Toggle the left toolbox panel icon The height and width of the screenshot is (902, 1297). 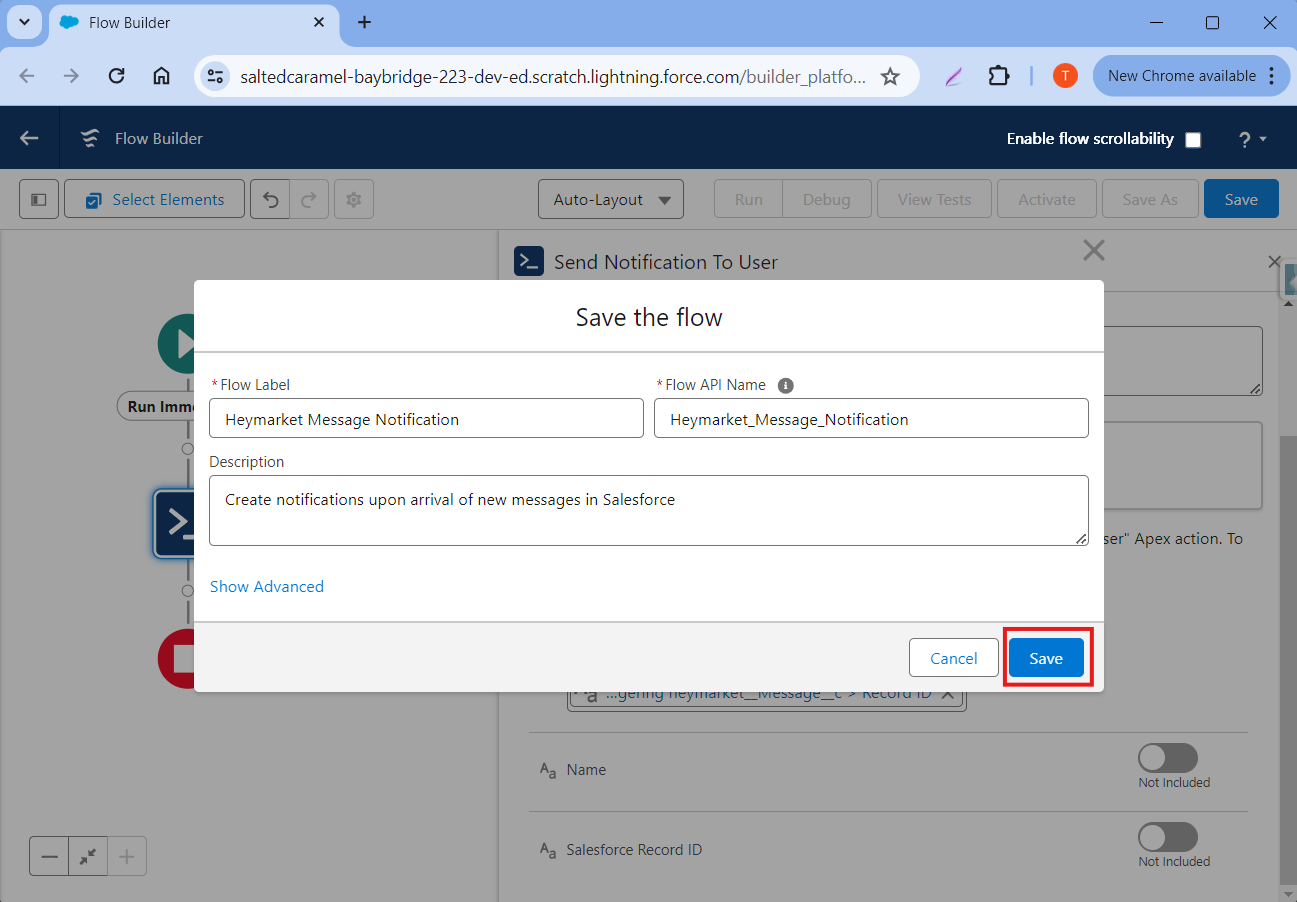(x=39, y=199)
